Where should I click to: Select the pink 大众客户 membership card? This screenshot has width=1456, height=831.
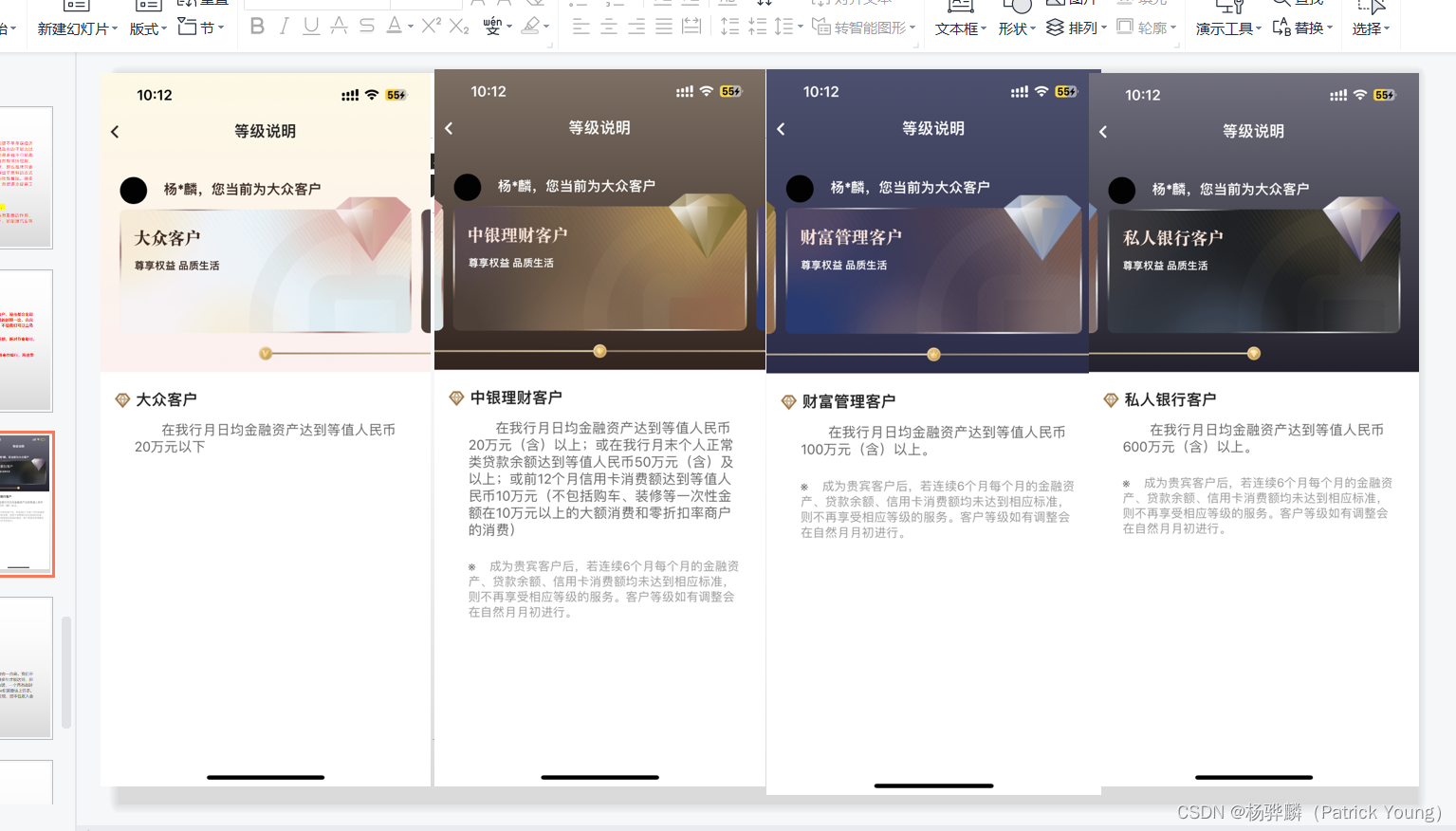[267, 270]
